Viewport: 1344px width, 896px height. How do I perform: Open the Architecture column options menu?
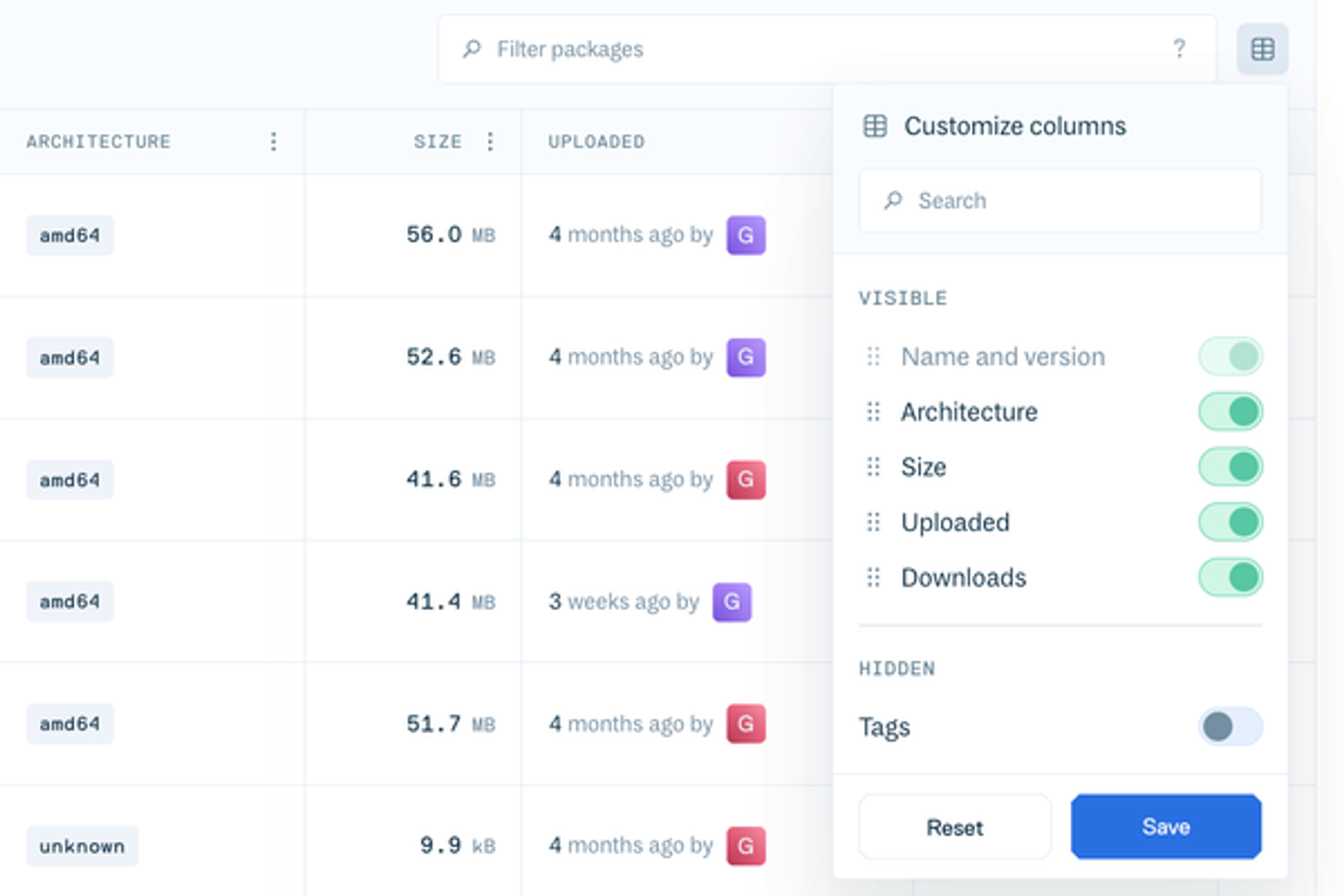[x=274, y=141]
